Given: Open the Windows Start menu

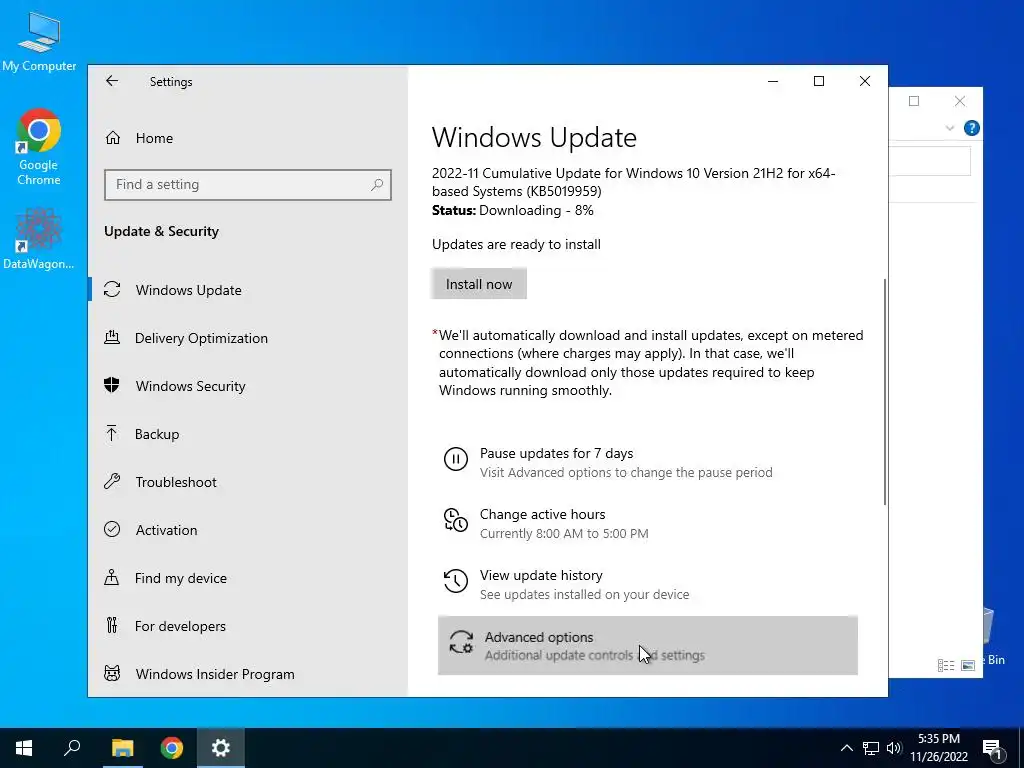Looking at the screenshot, I should (24, 748).
